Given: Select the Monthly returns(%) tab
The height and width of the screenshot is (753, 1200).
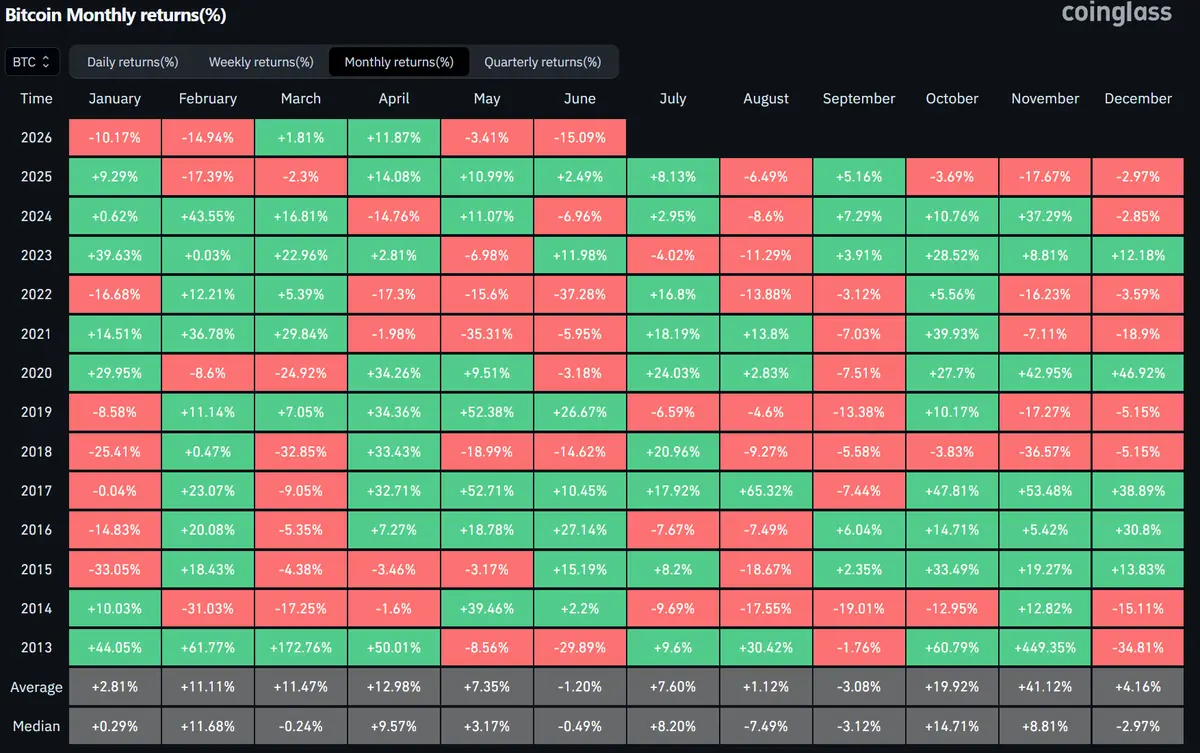Looking at the screenshot, I should [x=398, y=62].
